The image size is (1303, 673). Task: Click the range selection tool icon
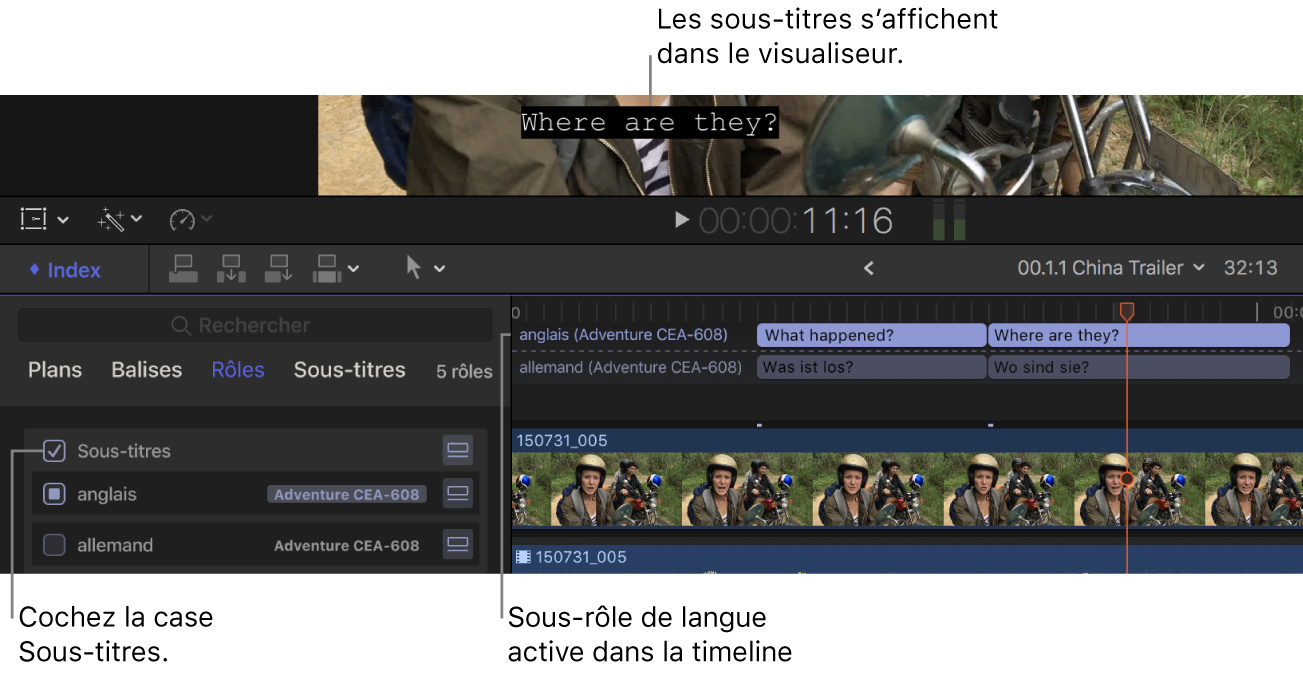34,219
